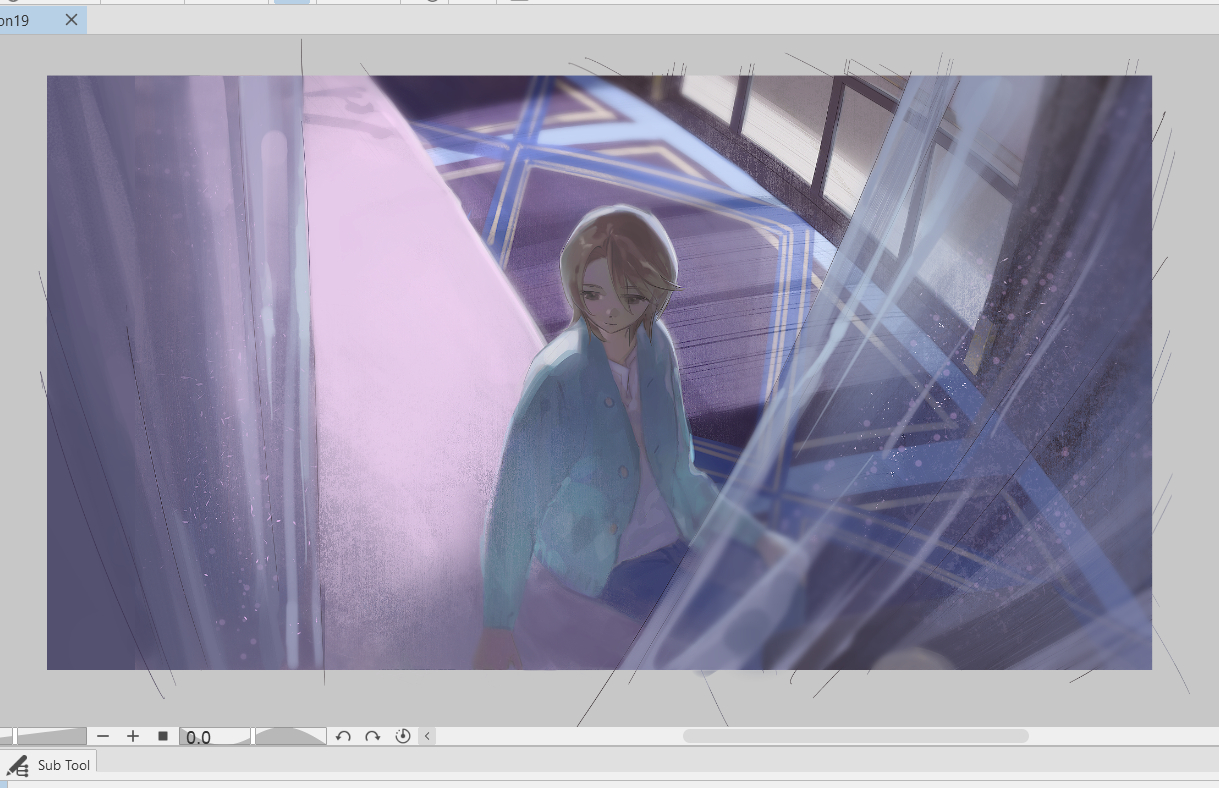Click the square fit-to-screen icon

163,736
